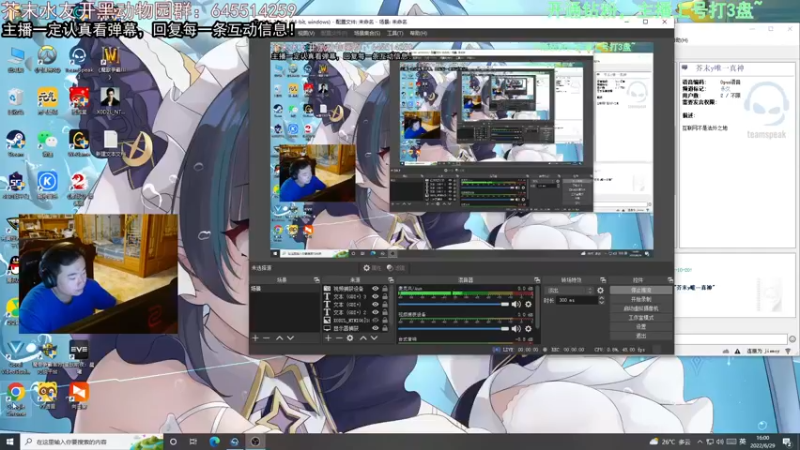
Task: Pop out the Scene Transitions dock panel
Action: tap(603, 280)
